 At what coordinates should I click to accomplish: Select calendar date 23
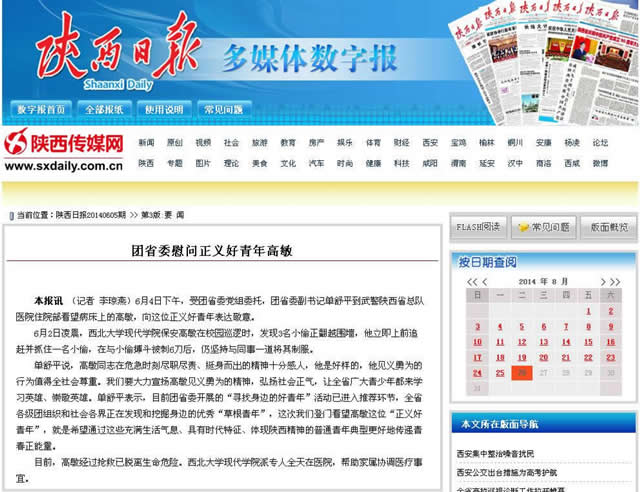[610, 358]
